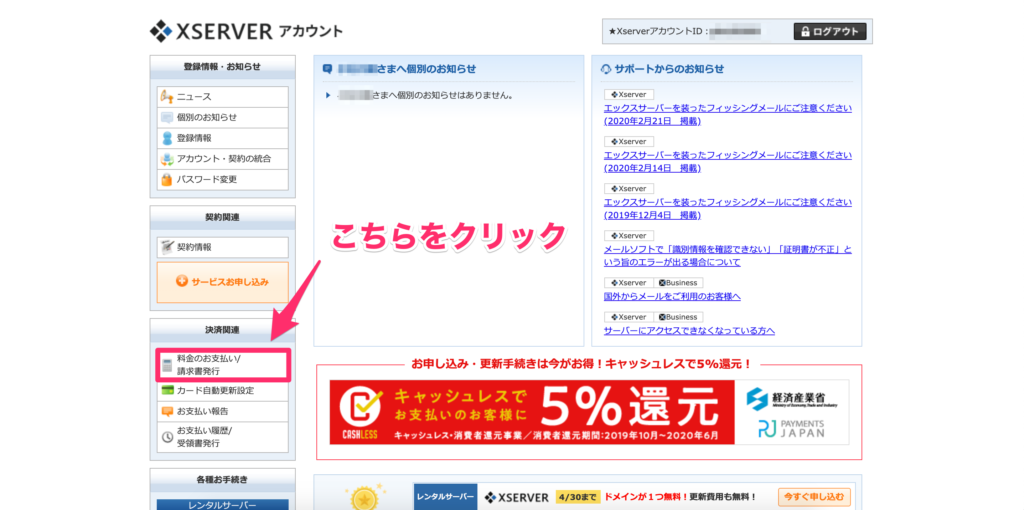The image size is (1024, 510).
Task: Click the Business tag above 国外からメール link
Action: [x=679, y=283]
